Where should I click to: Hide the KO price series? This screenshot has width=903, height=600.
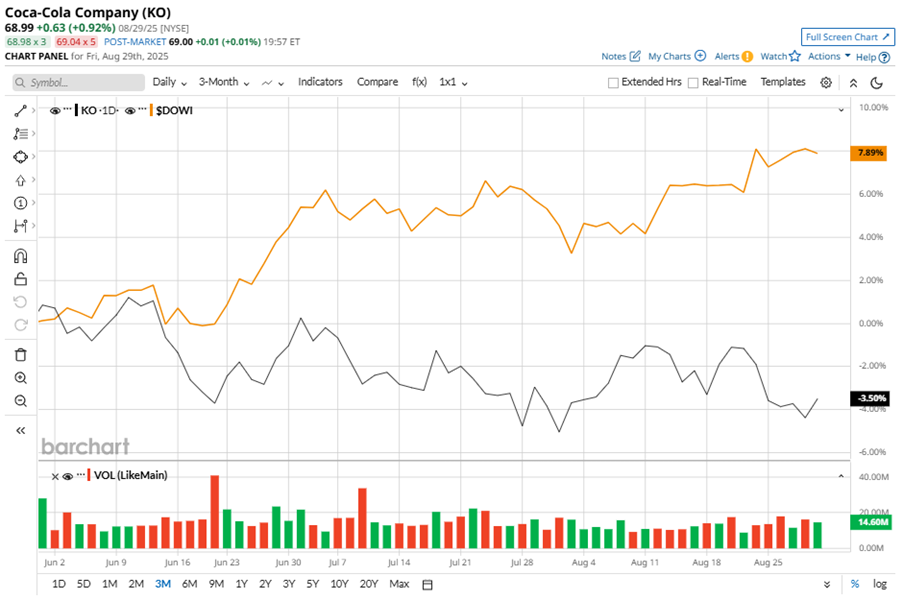coord(55,111)
